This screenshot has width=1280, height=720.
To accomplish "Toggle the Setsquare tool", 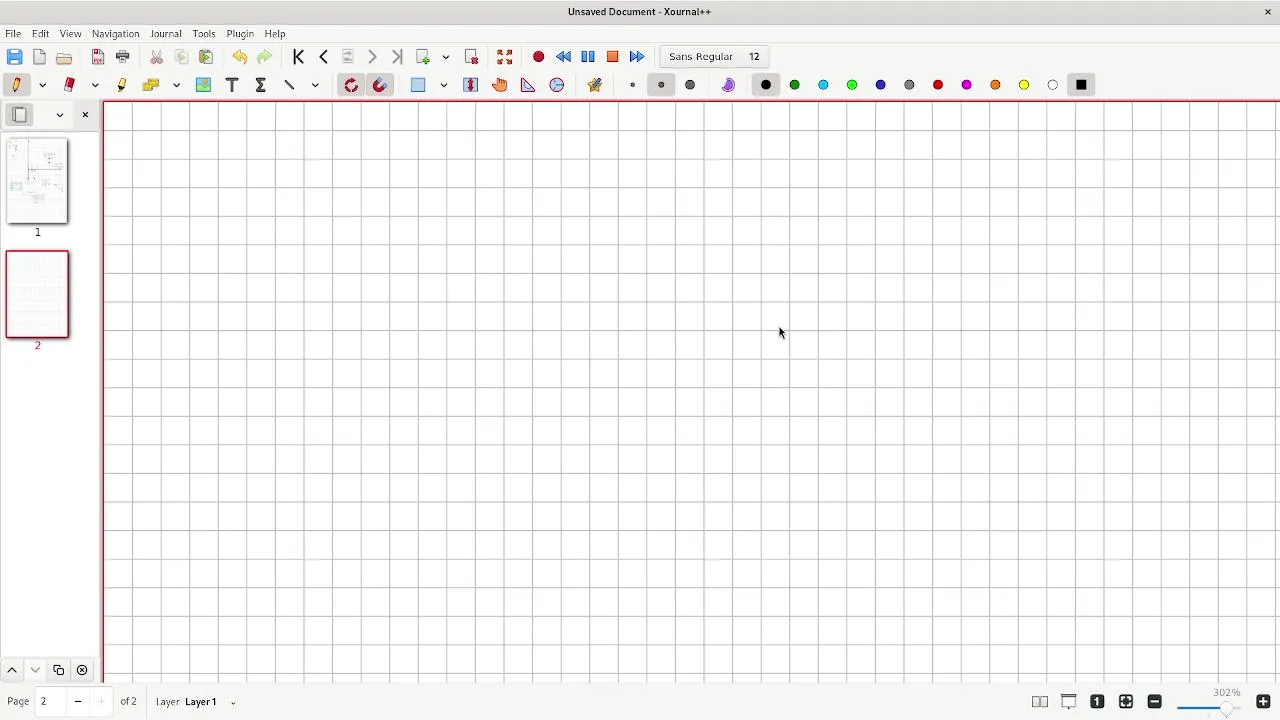I will click(x=528, y=85).
